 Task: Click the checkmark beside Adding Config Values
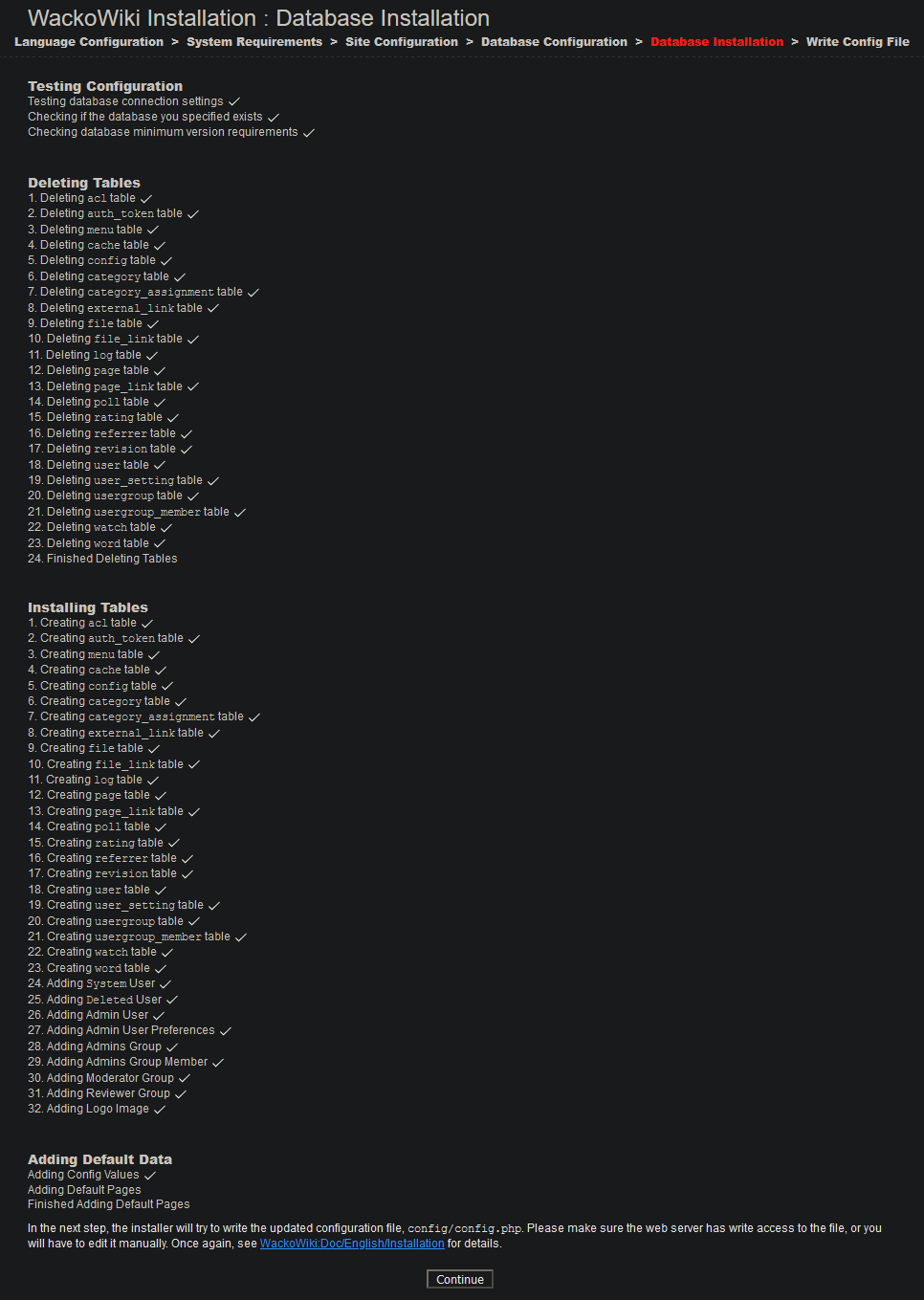coord(150,1176)
